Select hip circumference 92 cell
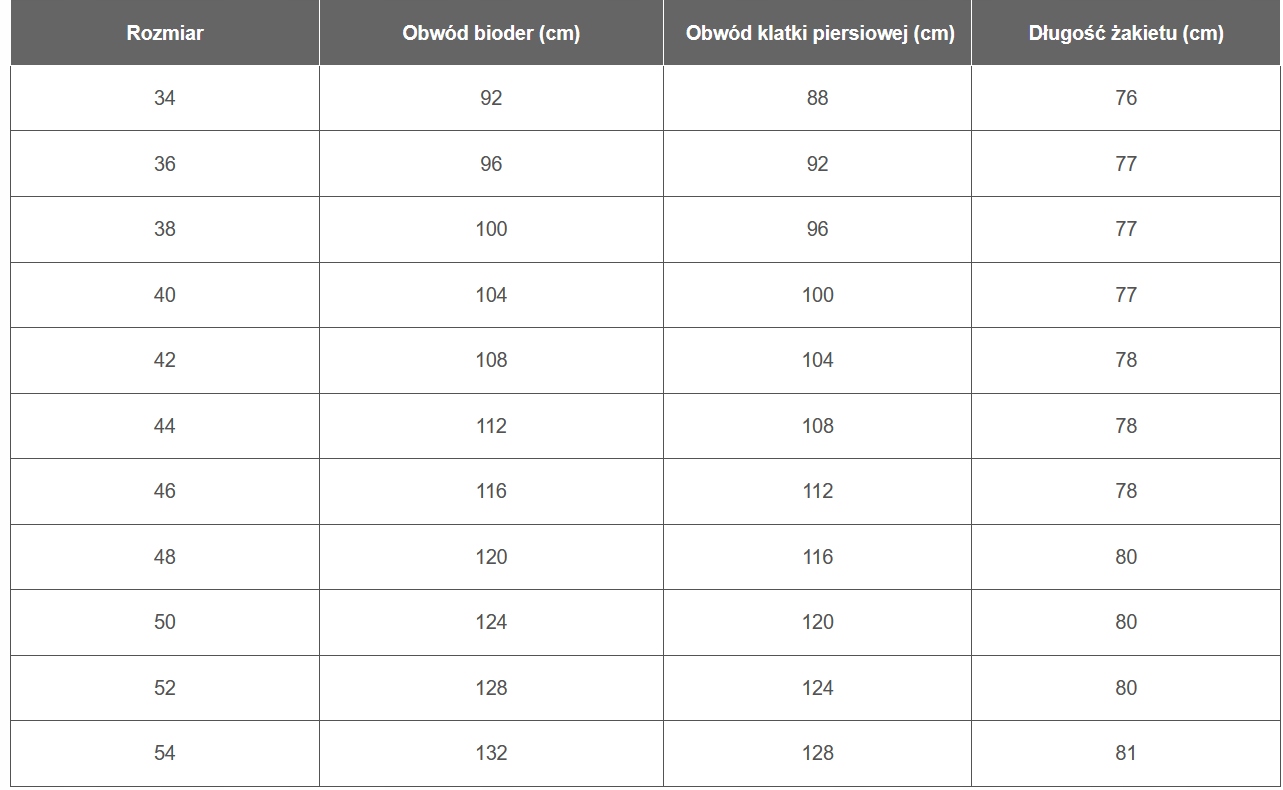 (491, 98)
